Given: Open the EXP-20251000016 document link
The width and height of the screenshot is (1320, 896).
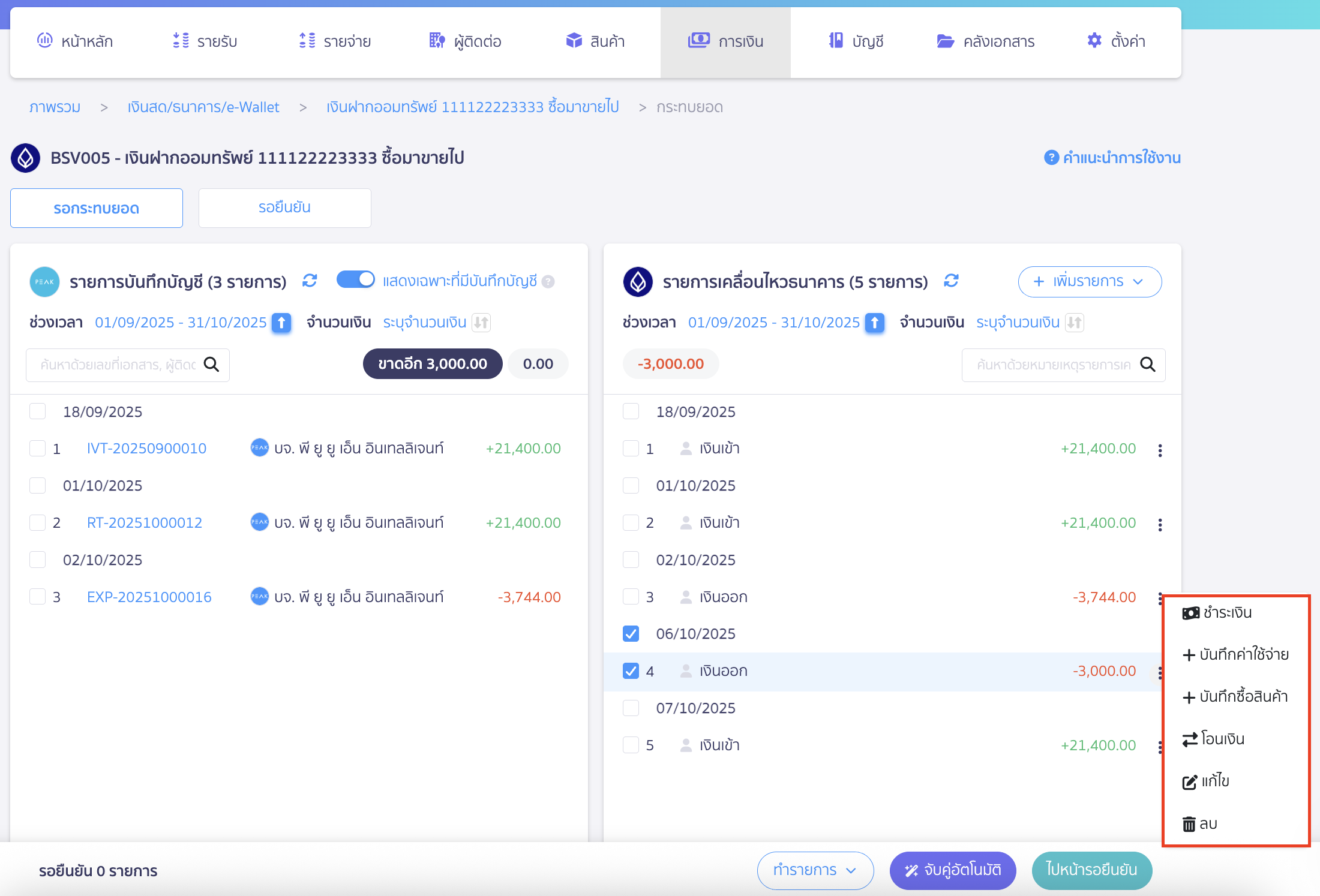Looking at the screenshot, I should (149, 597).
